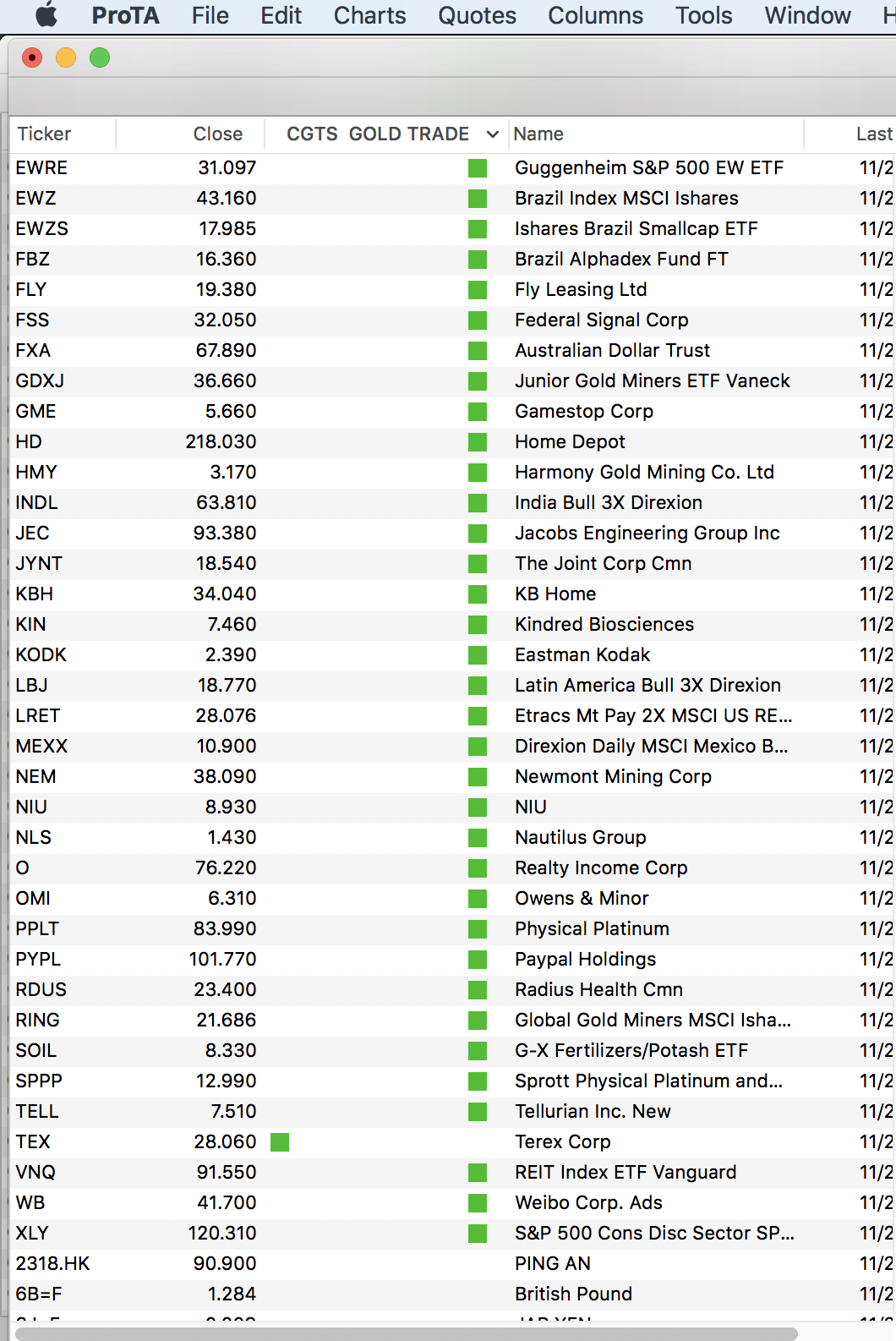Sort by the Close column header
The height and width of the screenshot is (1341, 896).
pos(217,134)
